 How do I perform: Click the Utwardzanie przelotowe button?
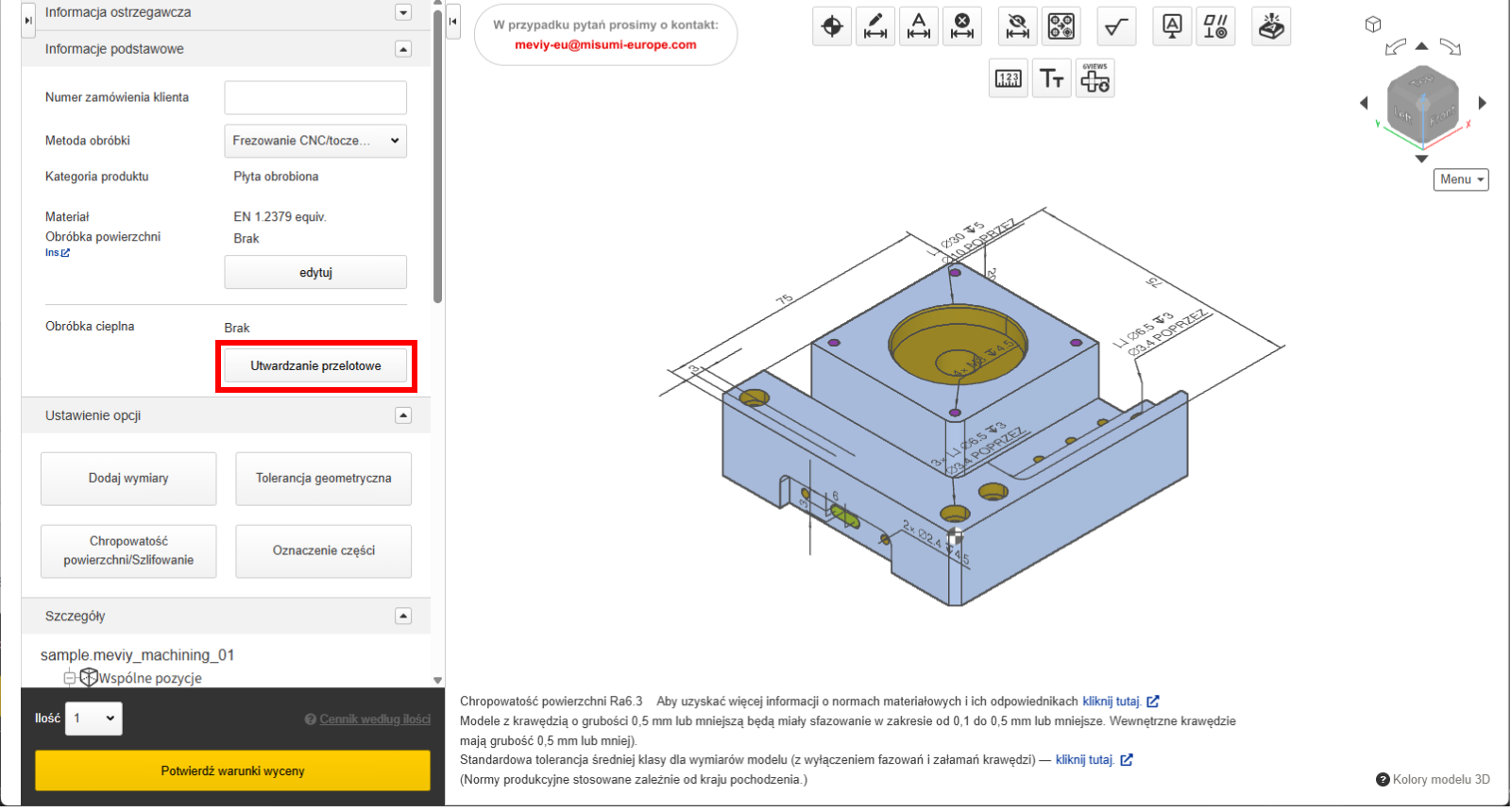point(315,366)
